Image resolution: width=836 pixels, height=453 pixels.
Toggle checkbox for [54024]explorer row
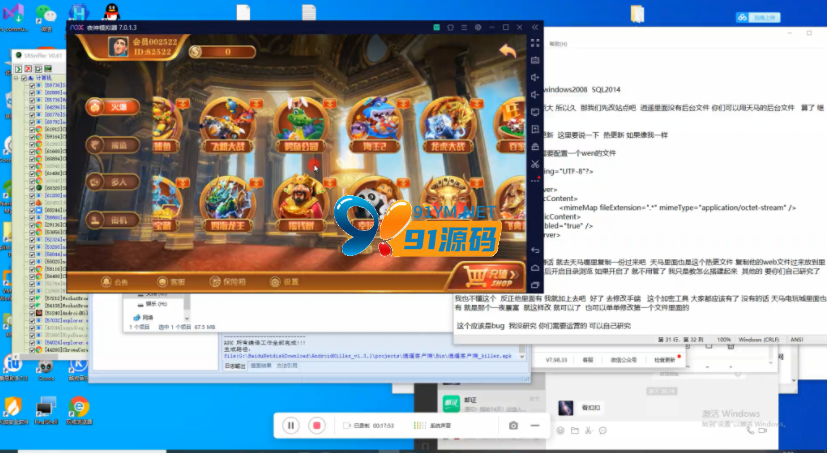click(32, 343)
